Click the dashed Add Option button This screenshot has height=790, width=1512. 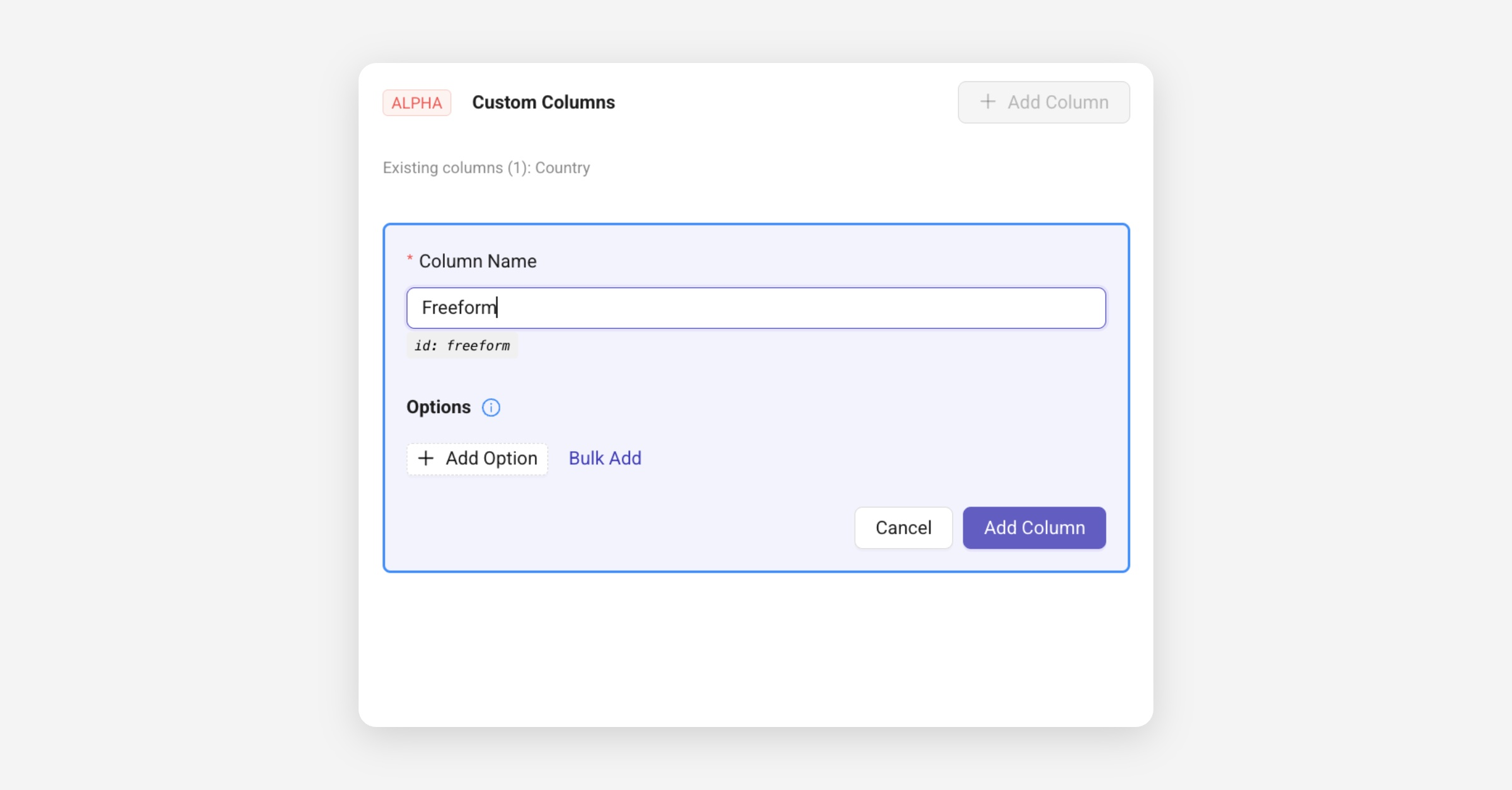(477, 459)
